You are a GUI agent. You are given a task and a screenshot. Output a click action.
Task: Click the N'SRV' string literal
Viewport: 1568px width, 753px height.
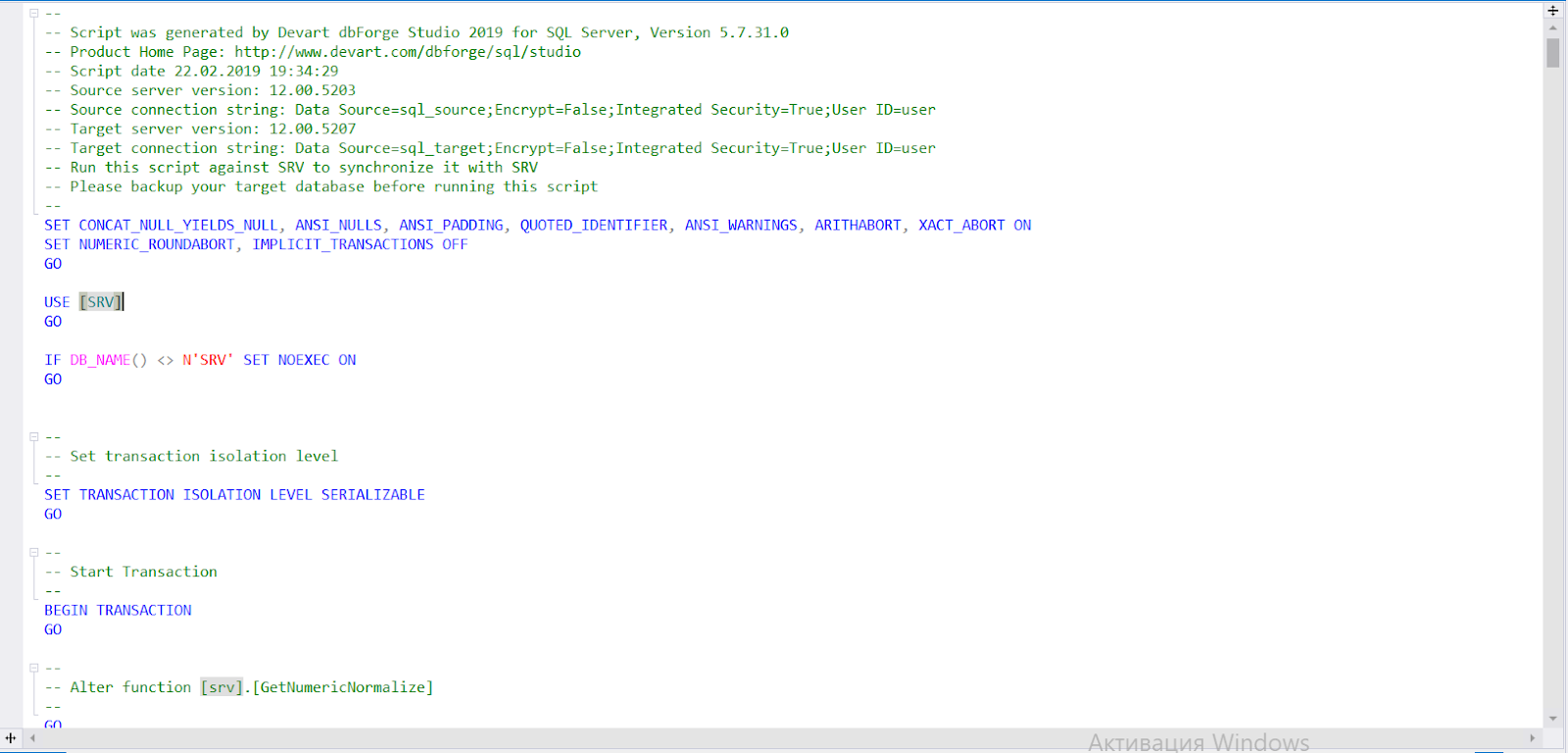pyautogui.click(x=208, y=360)
